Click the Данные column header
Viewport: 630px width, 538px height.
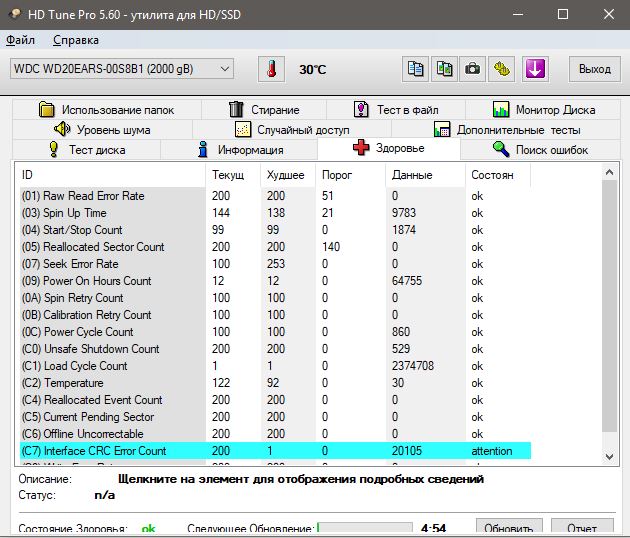(x=425, y=175)
